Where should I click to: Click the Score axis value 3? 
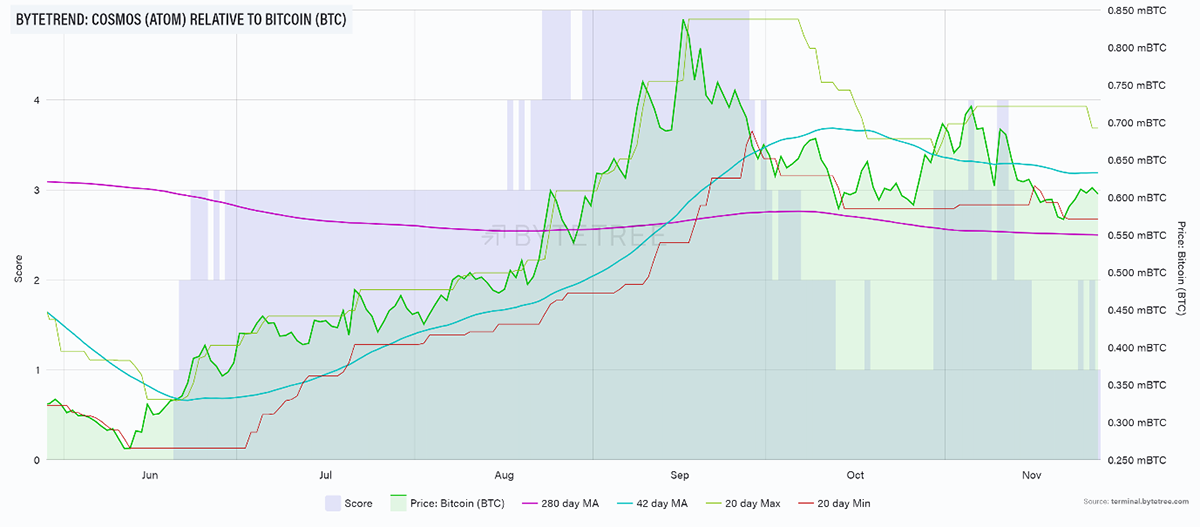[37, 190]
